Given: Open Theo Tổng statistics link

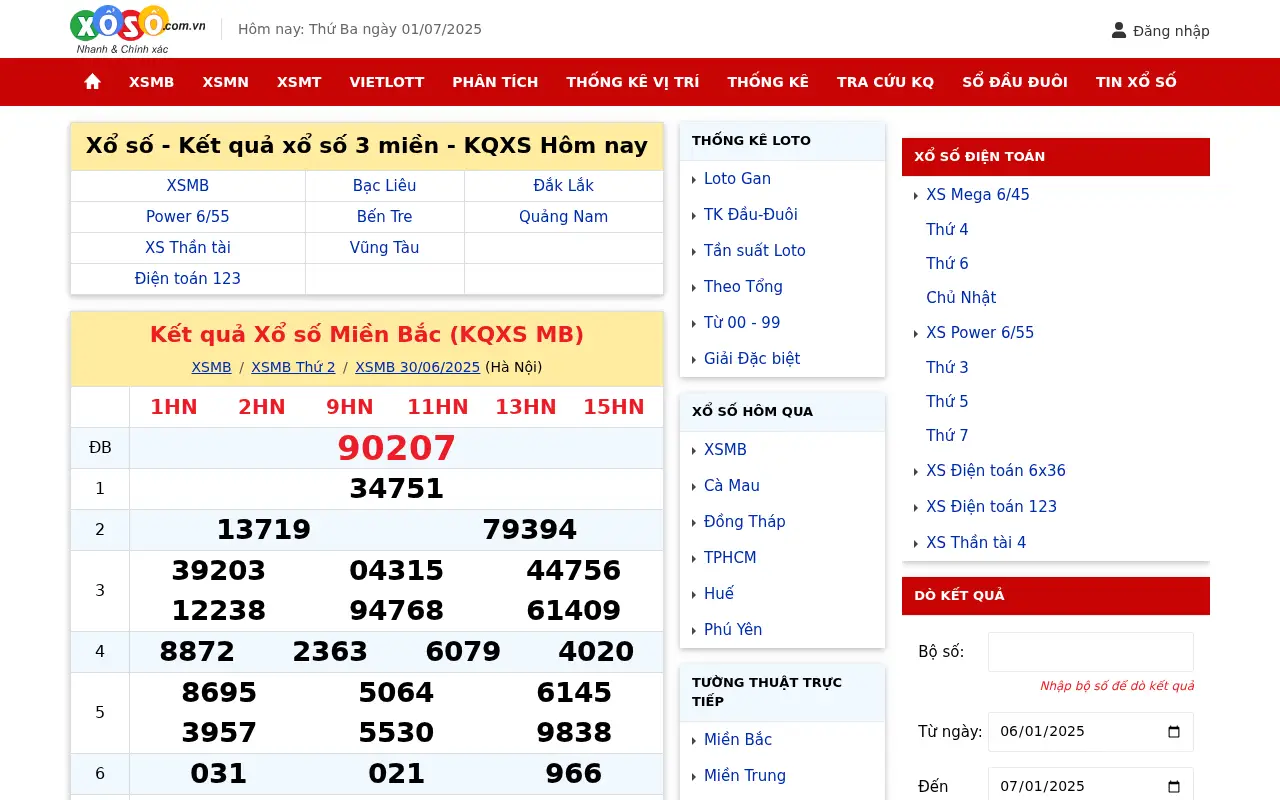Looking at the screenshot, I should [743, 287].
